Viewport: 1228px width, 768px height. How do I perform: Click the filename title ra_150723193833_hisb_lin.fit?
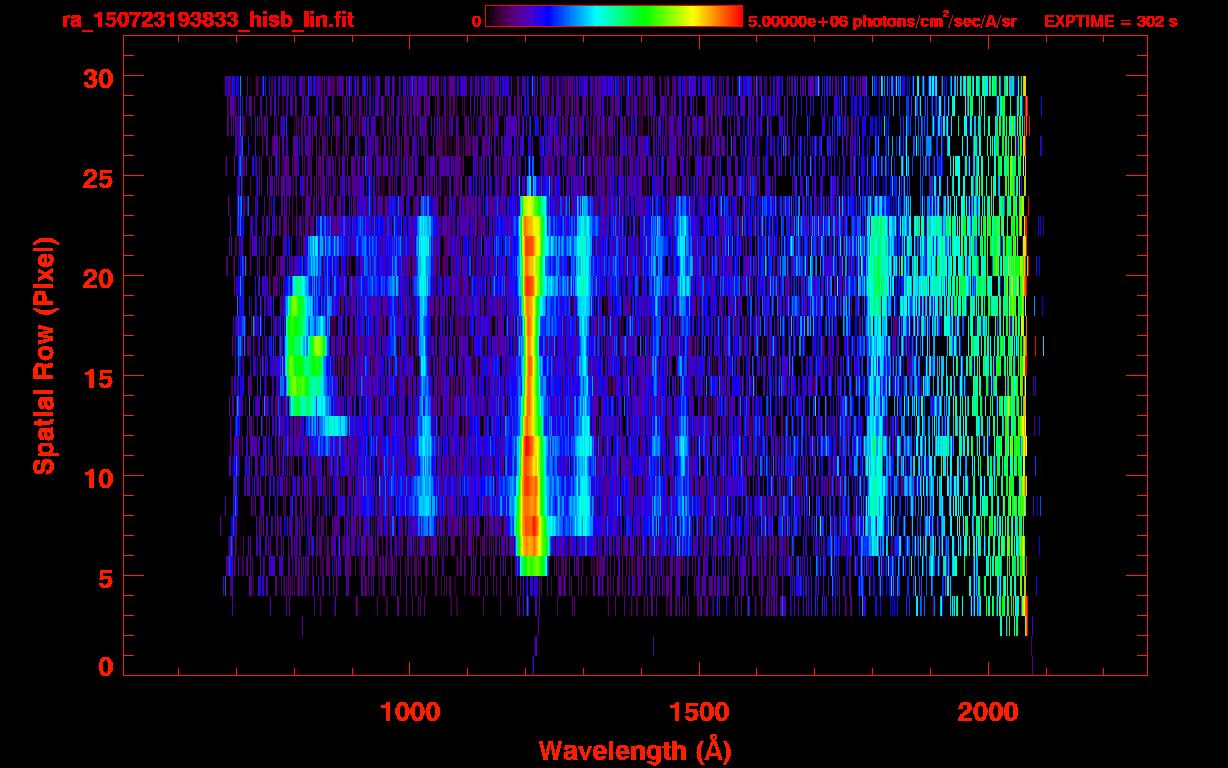tap(207, 20)
